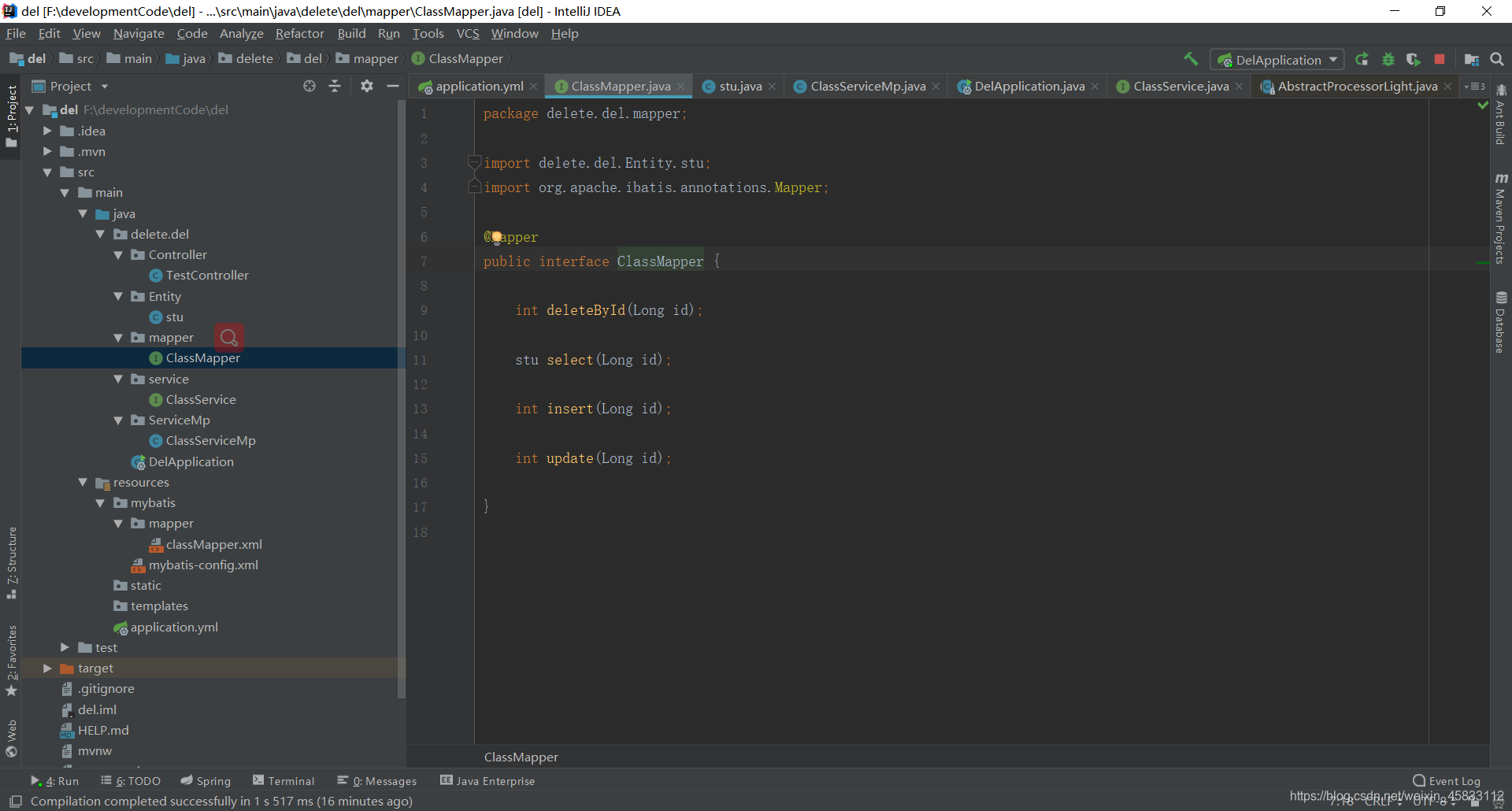
Task: Switch to the ClassServiceMp.java tab
Action: click(867, 87)
